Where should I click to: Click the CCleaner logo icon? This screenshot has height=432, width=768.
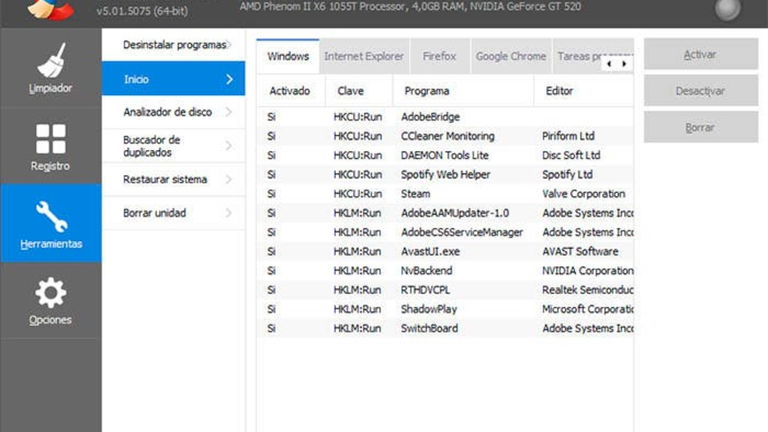[x=50, y=9]
